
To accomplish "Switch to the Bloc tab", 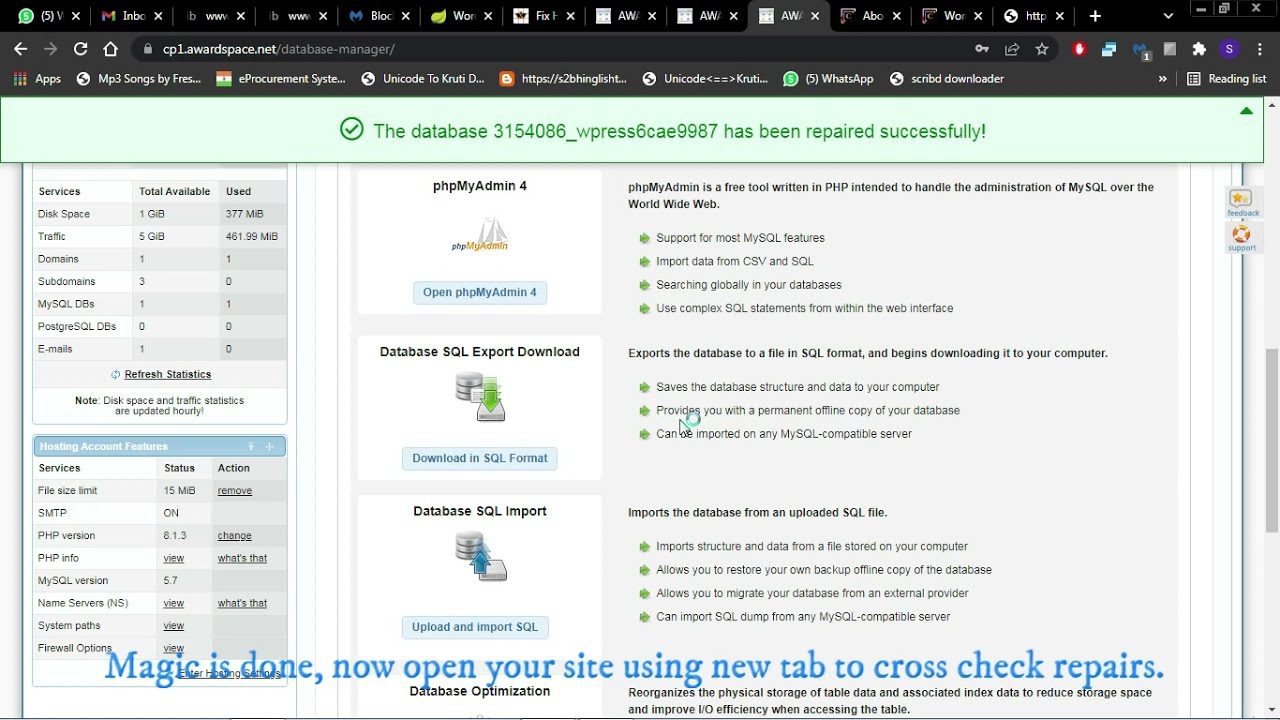I will pos(379,16).
